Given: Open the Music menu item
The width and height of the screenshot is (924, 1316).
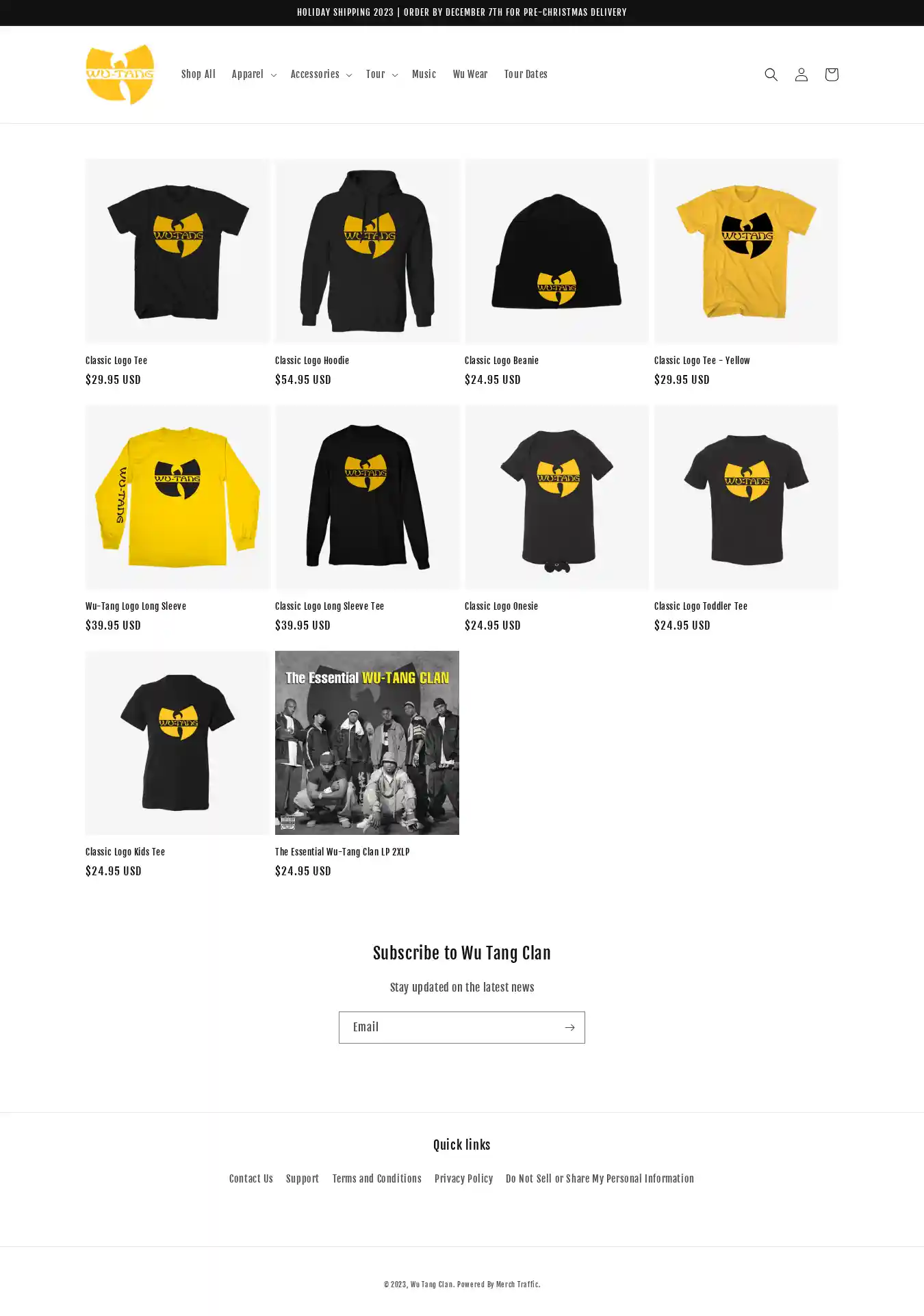Looking at the screenshot, I should [424, 75].
